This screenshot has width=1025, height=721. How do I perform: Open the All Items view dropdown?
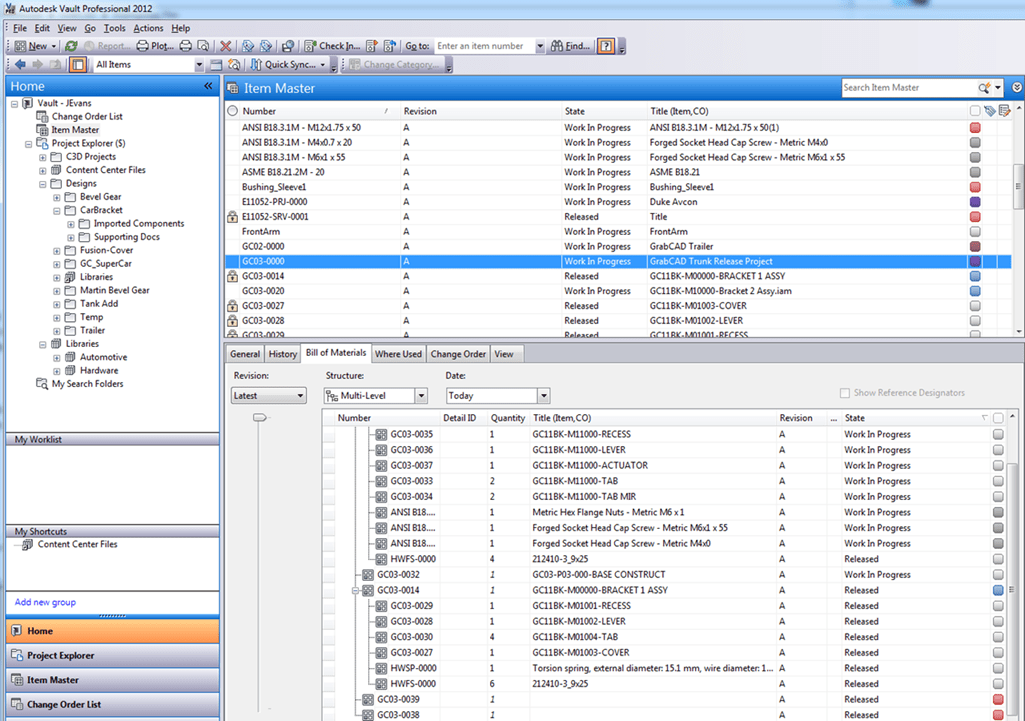[199, 64]
